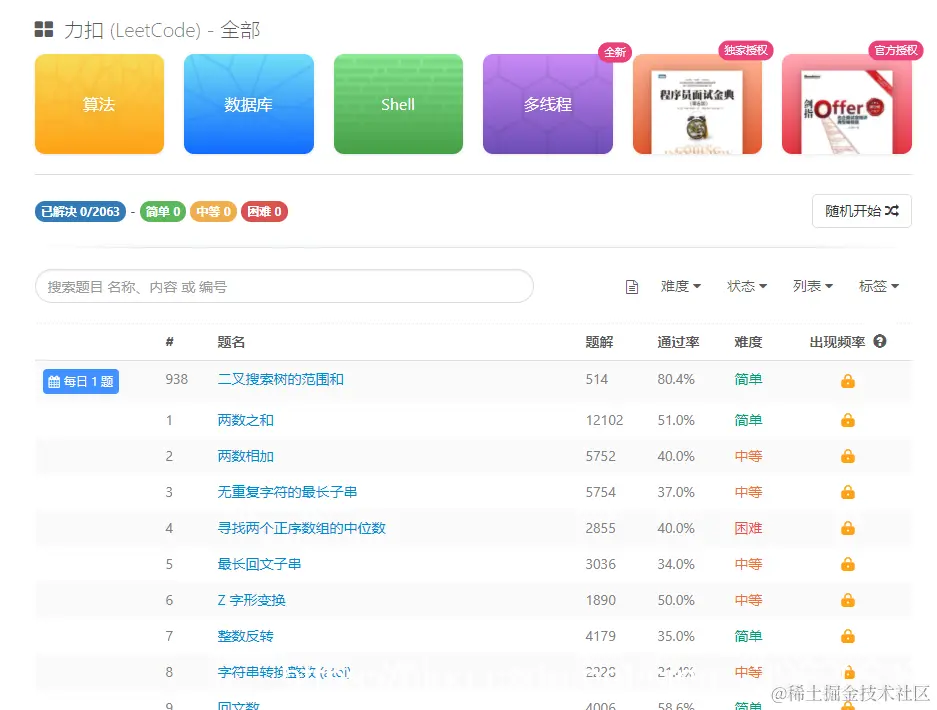Click solutions count 514
The width and height of the screenshot is (937, 710).
pyautogui.click(x=596, y=380)
